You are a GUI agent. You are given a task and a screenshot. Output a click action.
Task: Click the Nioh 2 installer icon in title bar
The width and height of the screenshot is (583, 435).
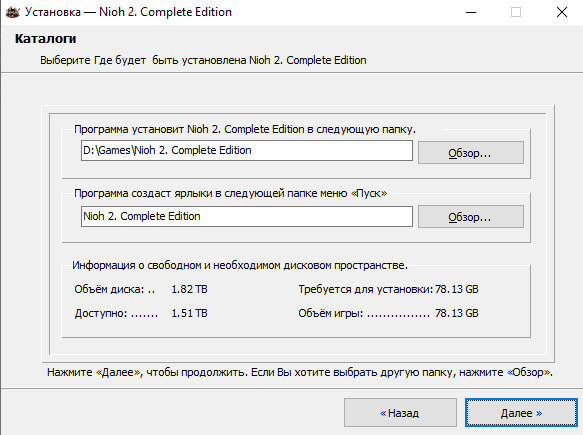click(x=12, y=12)
